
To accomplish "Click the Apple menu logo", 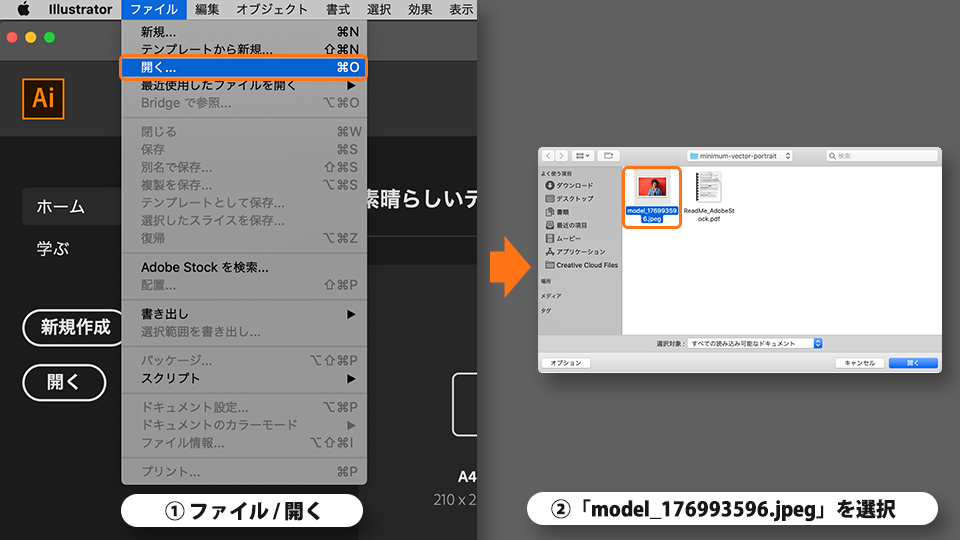I will (x=23, y=9).
